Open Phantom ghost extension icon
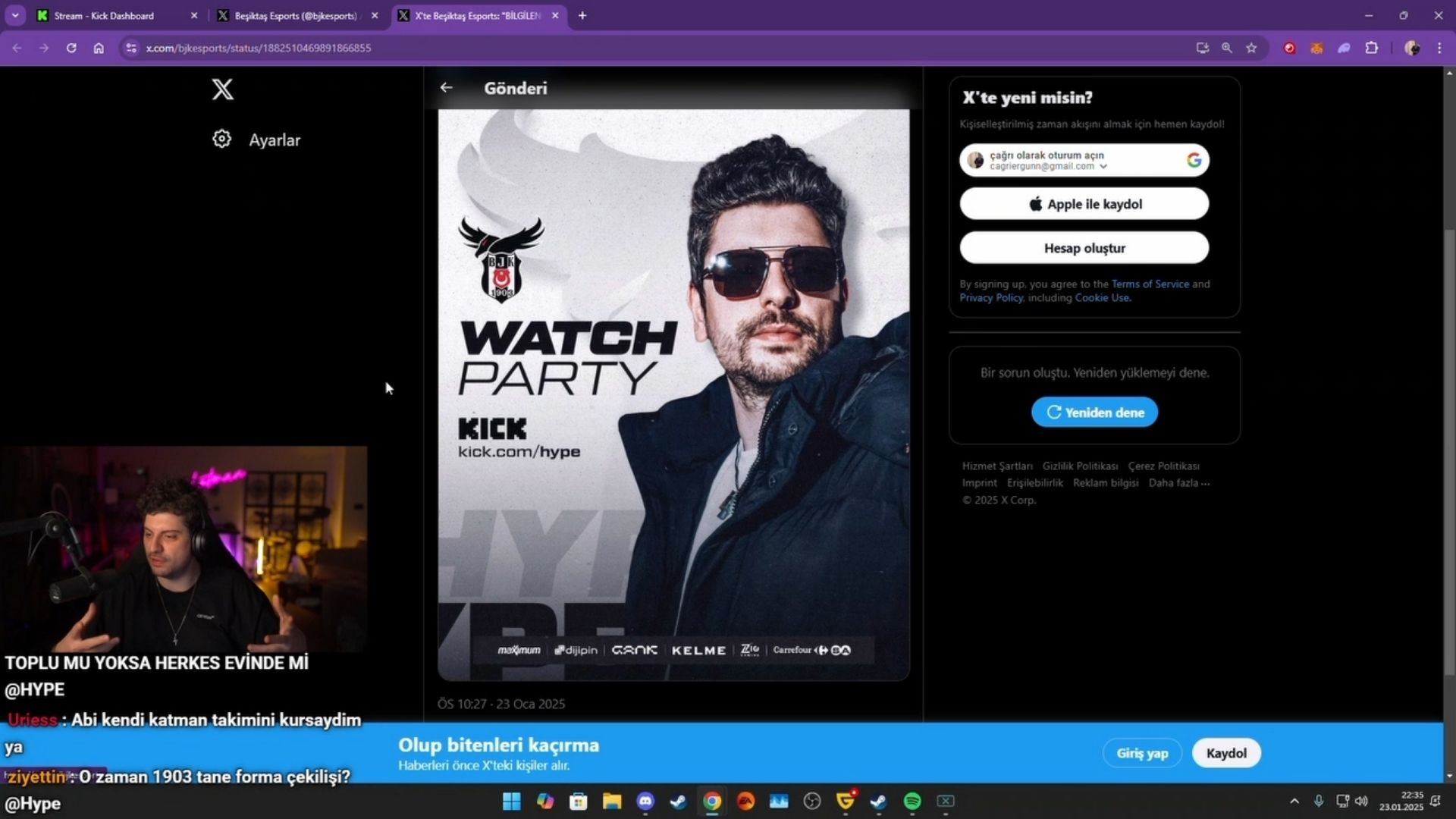This screenshot has height=819, width=1456. (1344, 48)
